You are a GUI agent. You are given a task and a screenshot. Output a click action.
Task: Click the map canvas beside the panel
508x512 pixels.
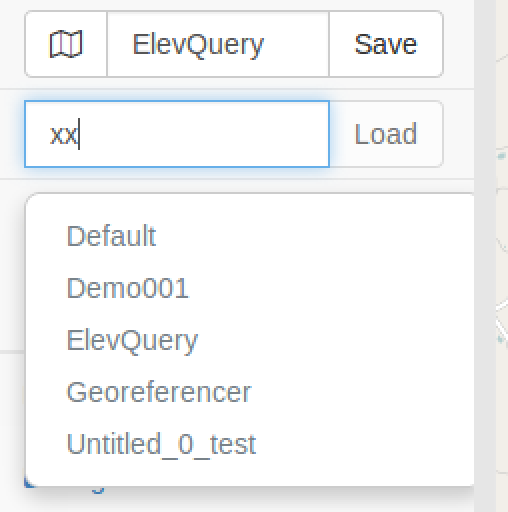coord(502,256)
